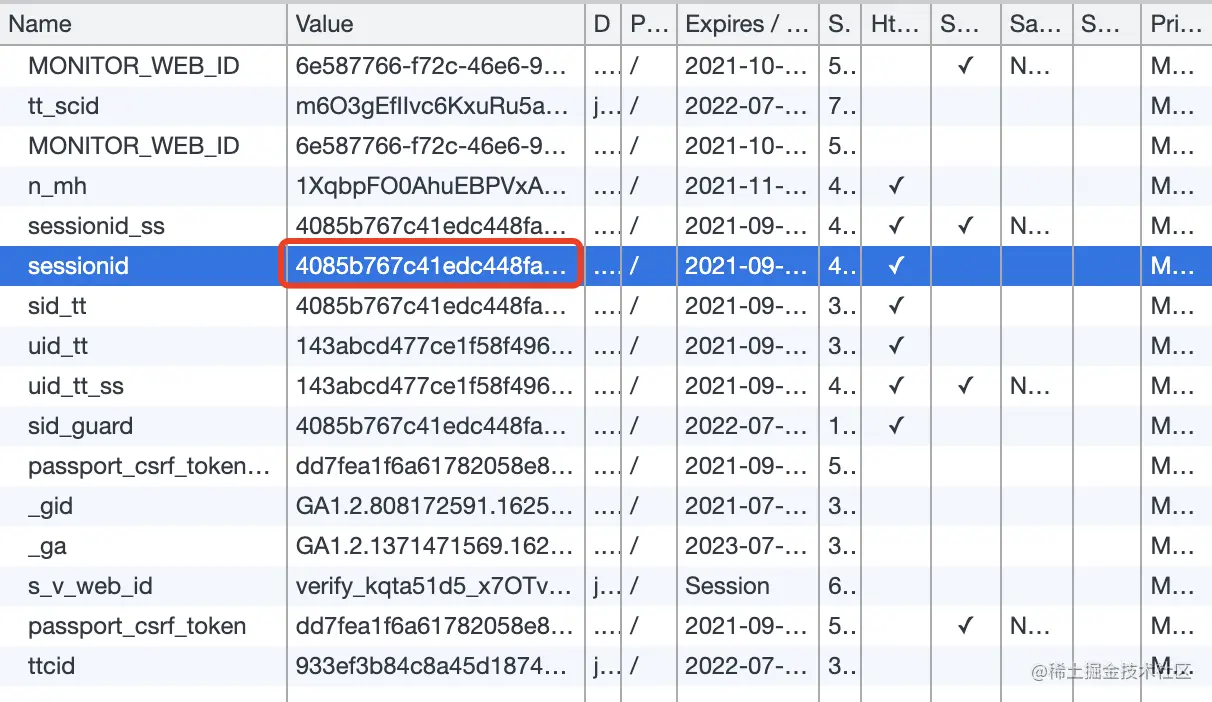
Task: Select the n_mh cookie name
Action: [58, 186]
